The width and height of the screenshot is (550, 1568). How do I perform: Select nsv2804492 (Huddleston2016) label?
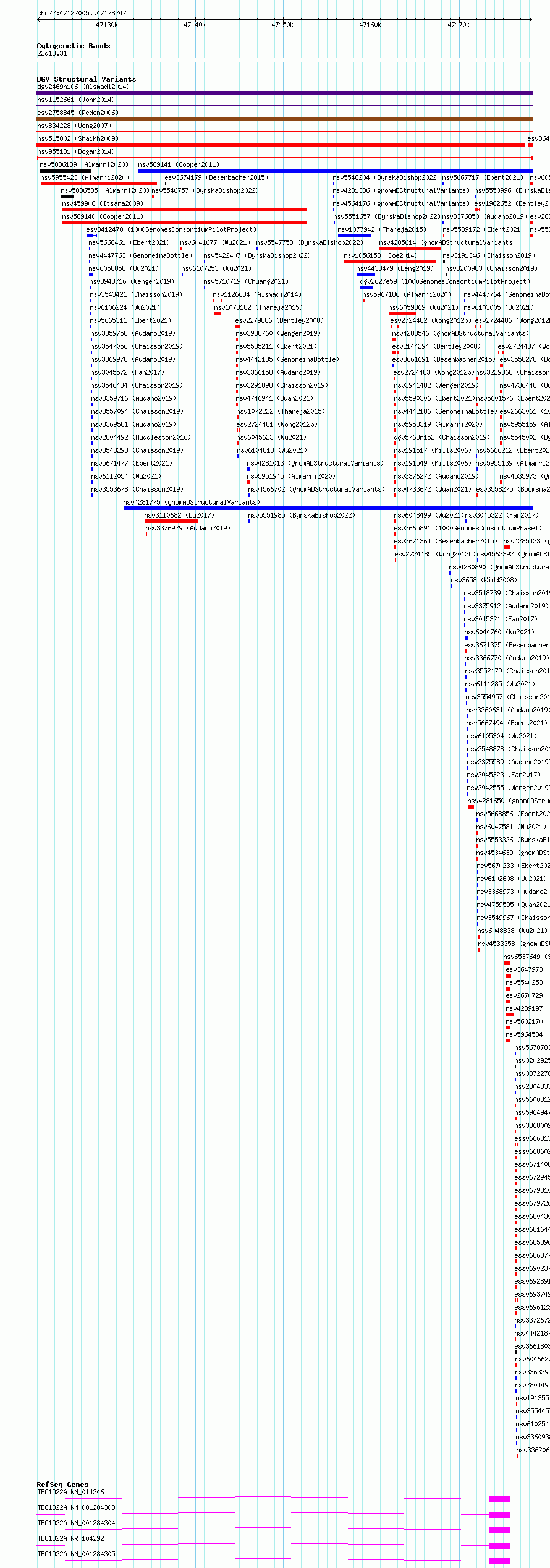(142, 437)
